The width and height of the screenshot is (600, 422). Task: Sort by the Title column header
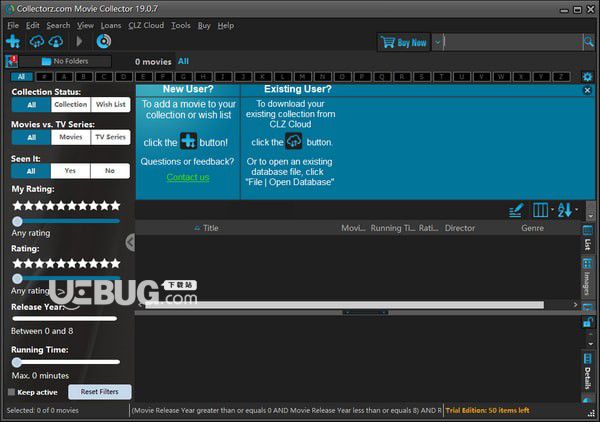click(x=210, y=228)
